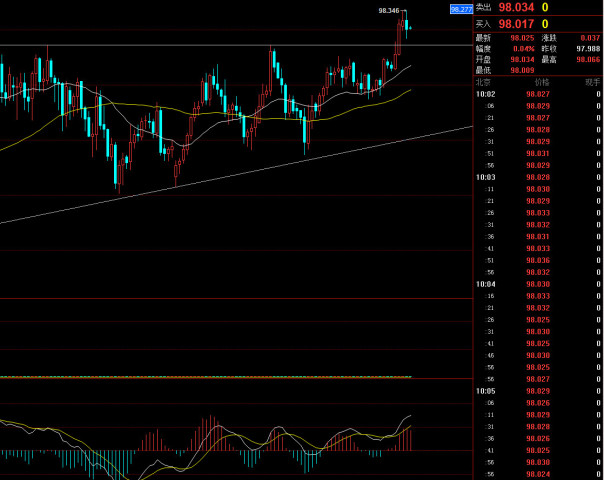Click the 买入 buy price 98.017
Viewport: 604px width, 480px height.
(x=517, y=23)
